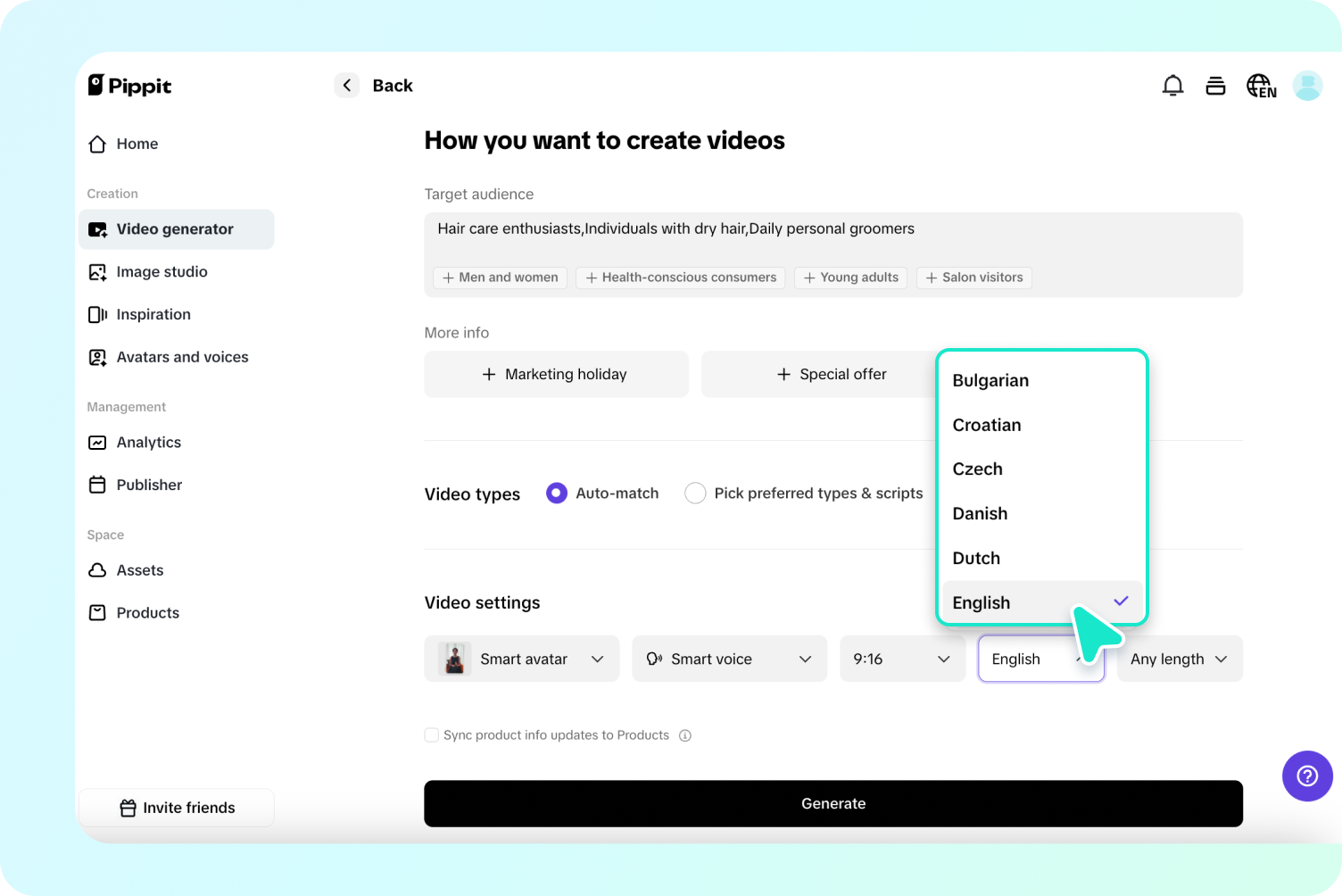Screen dimensions: 1342x896
Task: Open Publisher in the sidebar
Action: [x=176, y=485]
